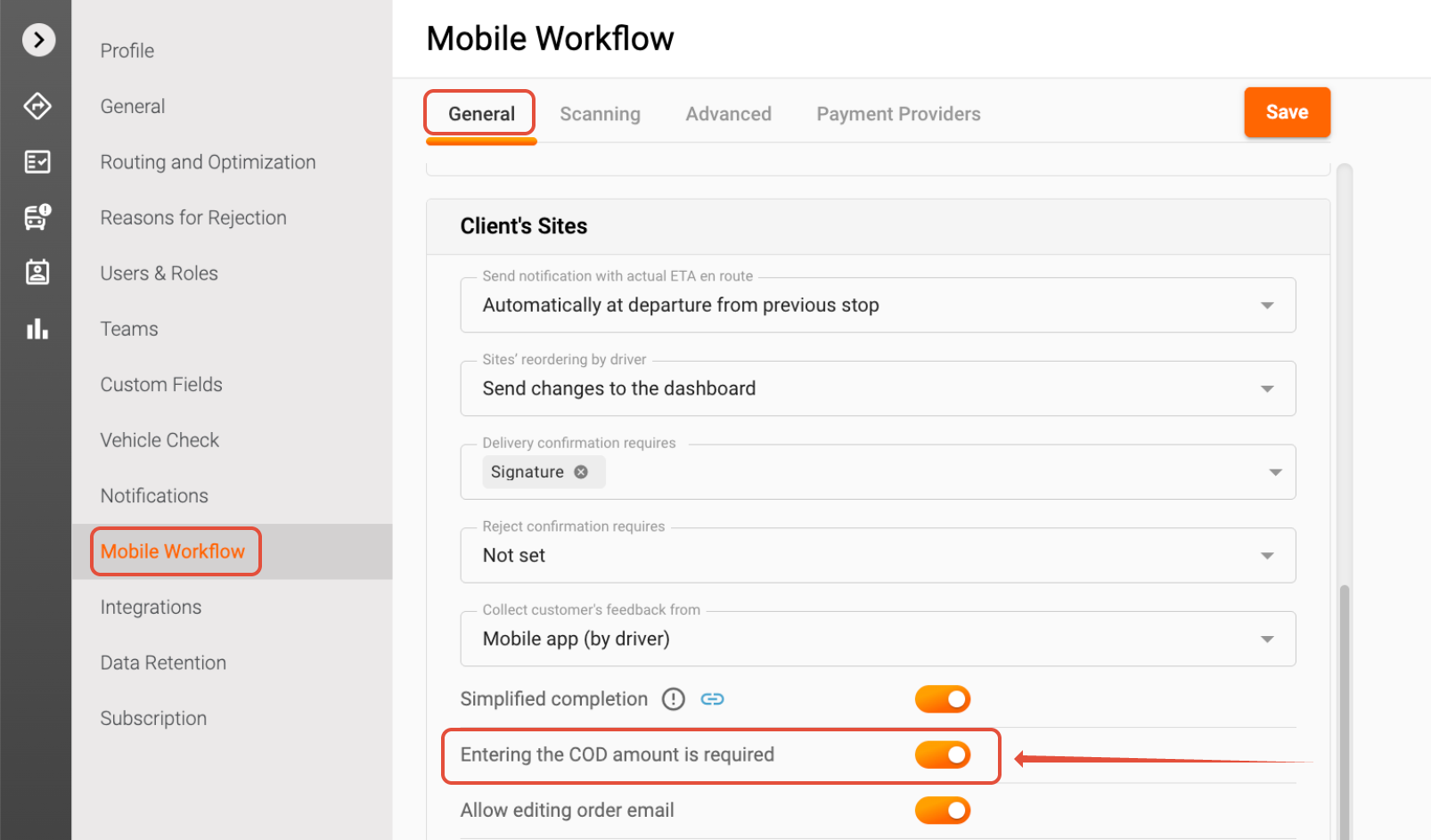Image resolution: width=1431 pixels, height=840 pixels.
Task: Click the orange Save button
Action: coord(1287,112)
